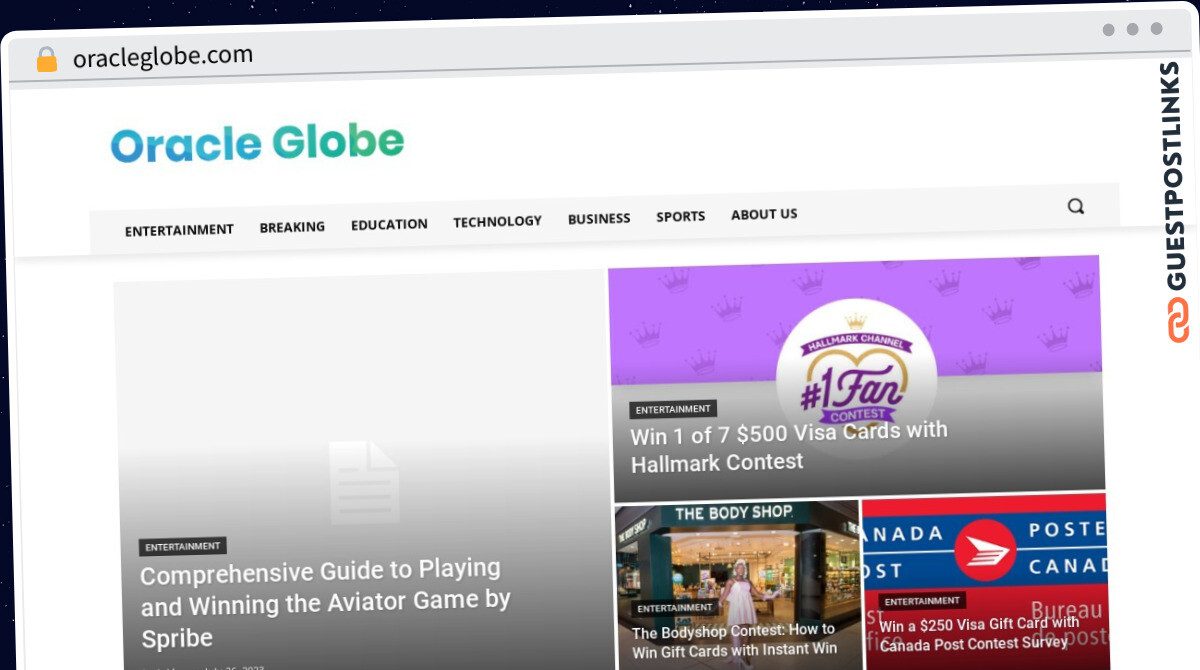Screen dimensions: 1200x670
Task: Open the About Us page
Action: click(x=764, y=214)
